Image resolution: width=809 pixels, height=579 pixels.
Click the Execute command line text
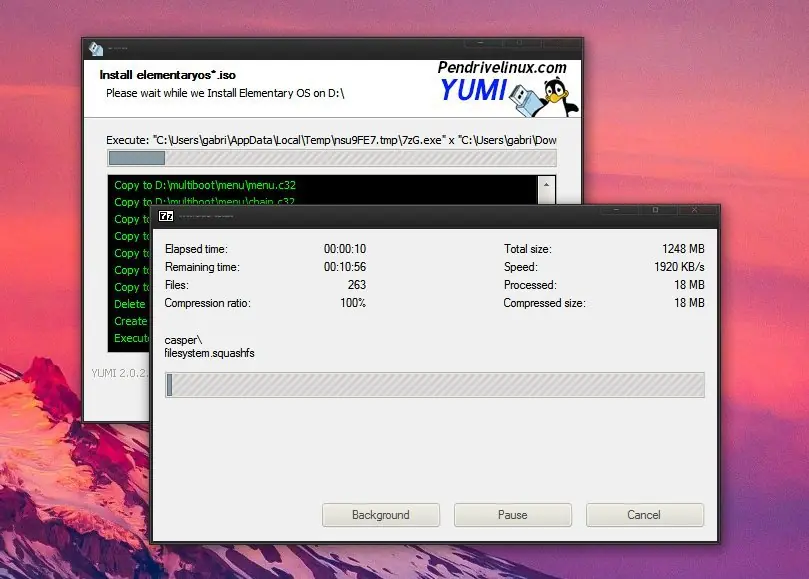coord(331,140)
